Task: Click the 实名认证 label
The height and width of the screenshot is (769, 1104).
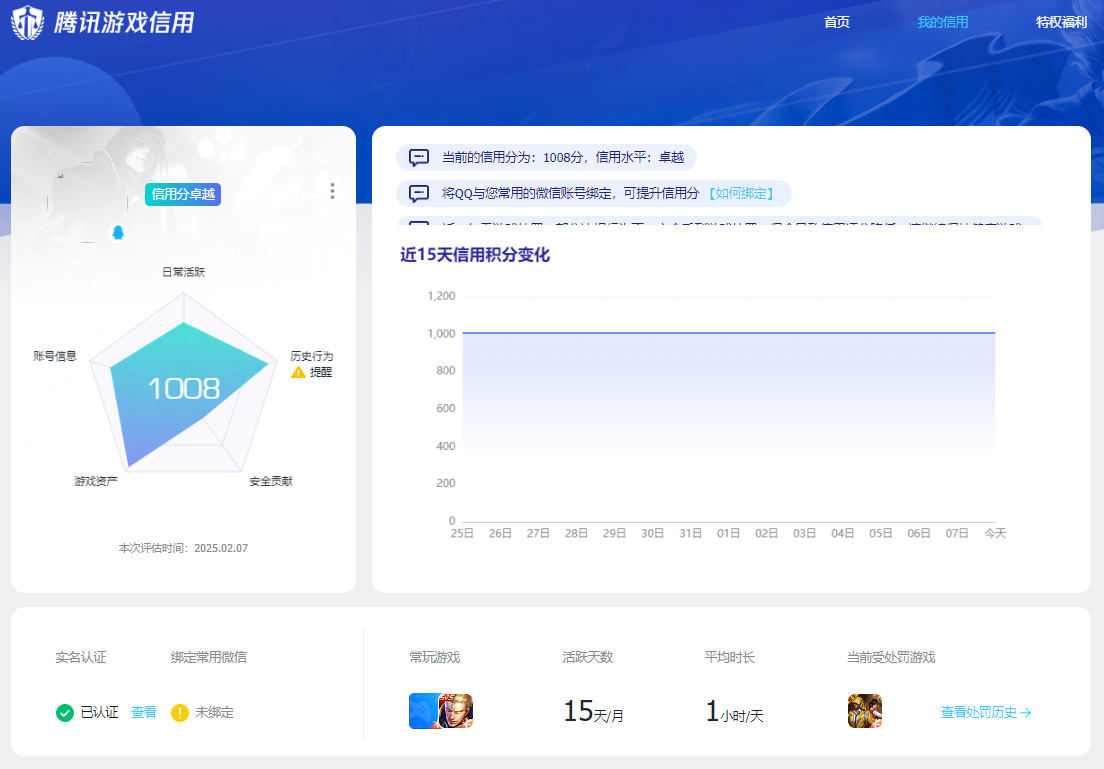Action: click(x=81, y=657)
